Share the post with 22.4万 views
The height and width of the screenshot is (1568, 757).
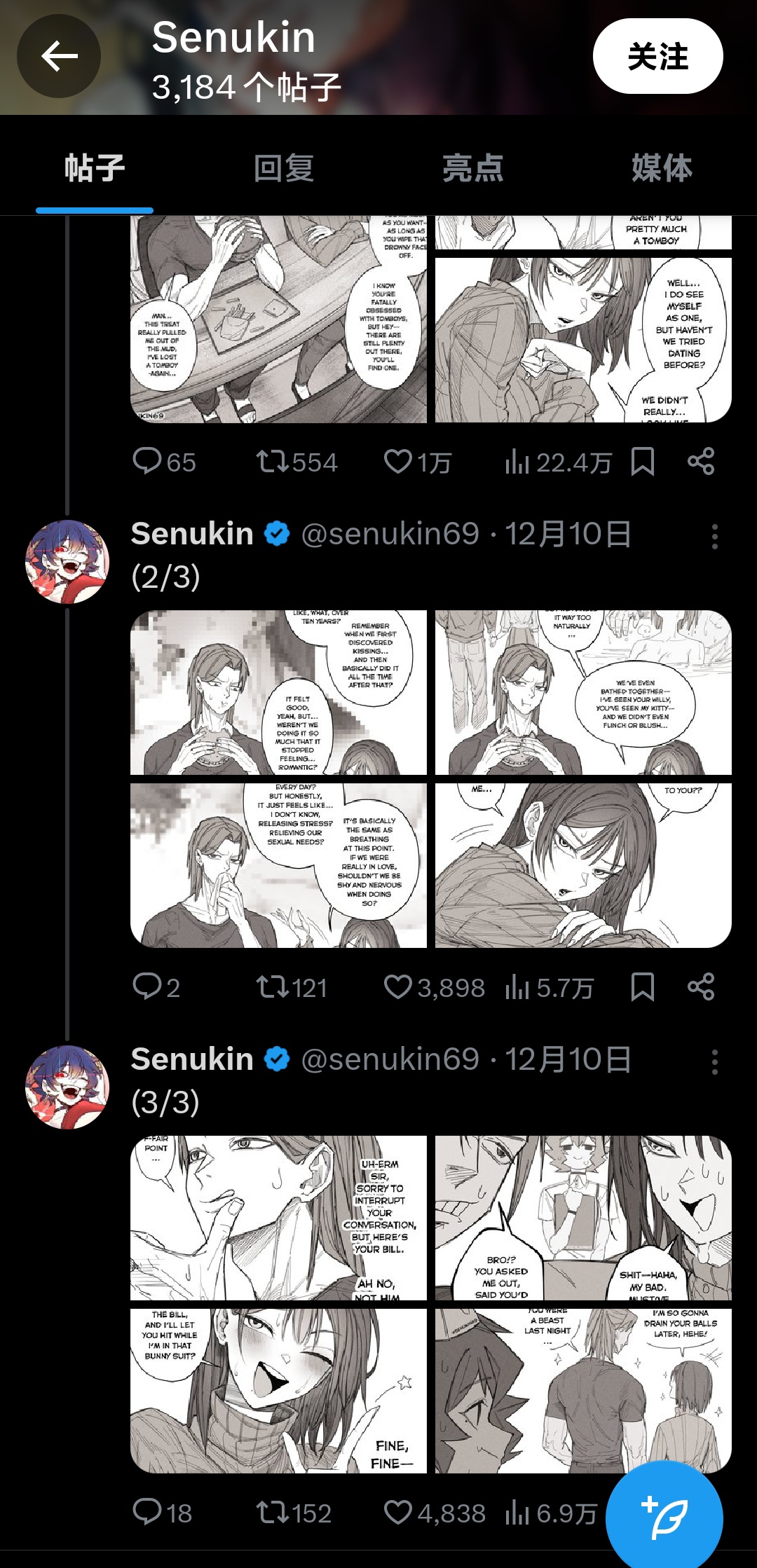click(x=701, y=462)
